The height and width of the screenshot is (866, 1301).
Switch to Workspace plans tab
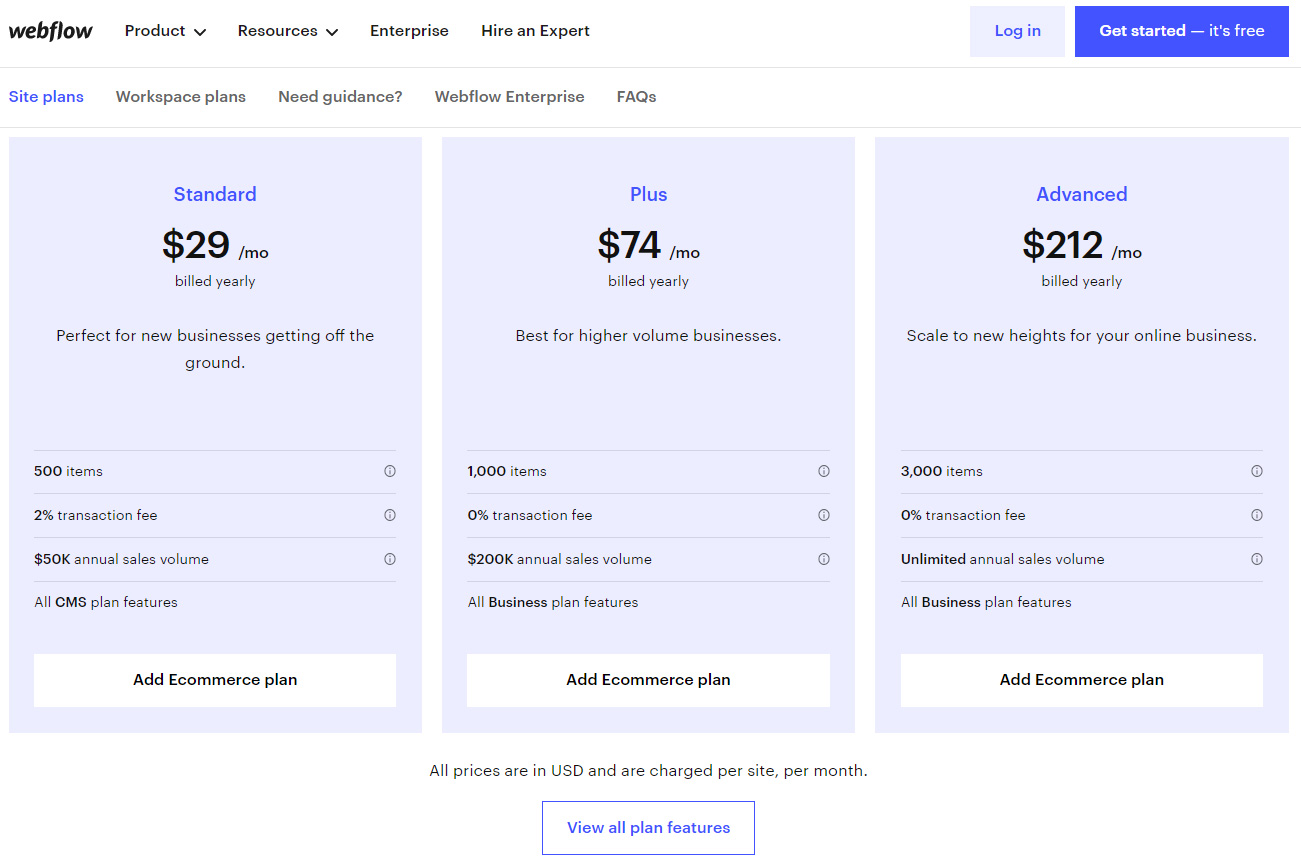[181, 97]
